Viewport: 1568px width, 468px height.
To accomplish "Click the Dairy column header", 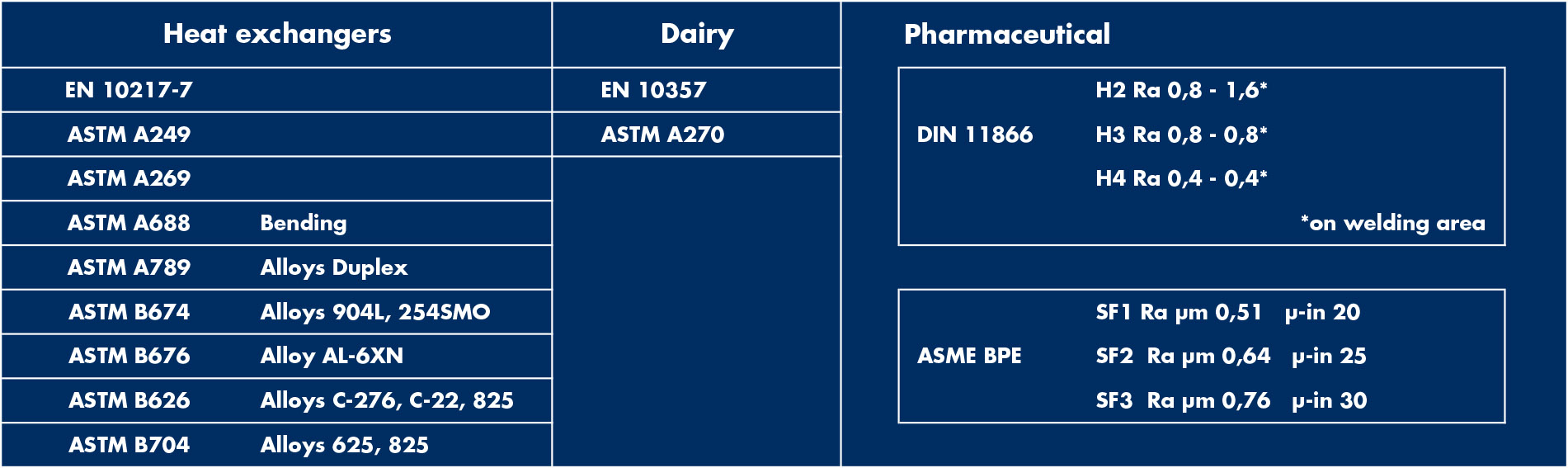I will pyautogui.click(x=697, y=34).
